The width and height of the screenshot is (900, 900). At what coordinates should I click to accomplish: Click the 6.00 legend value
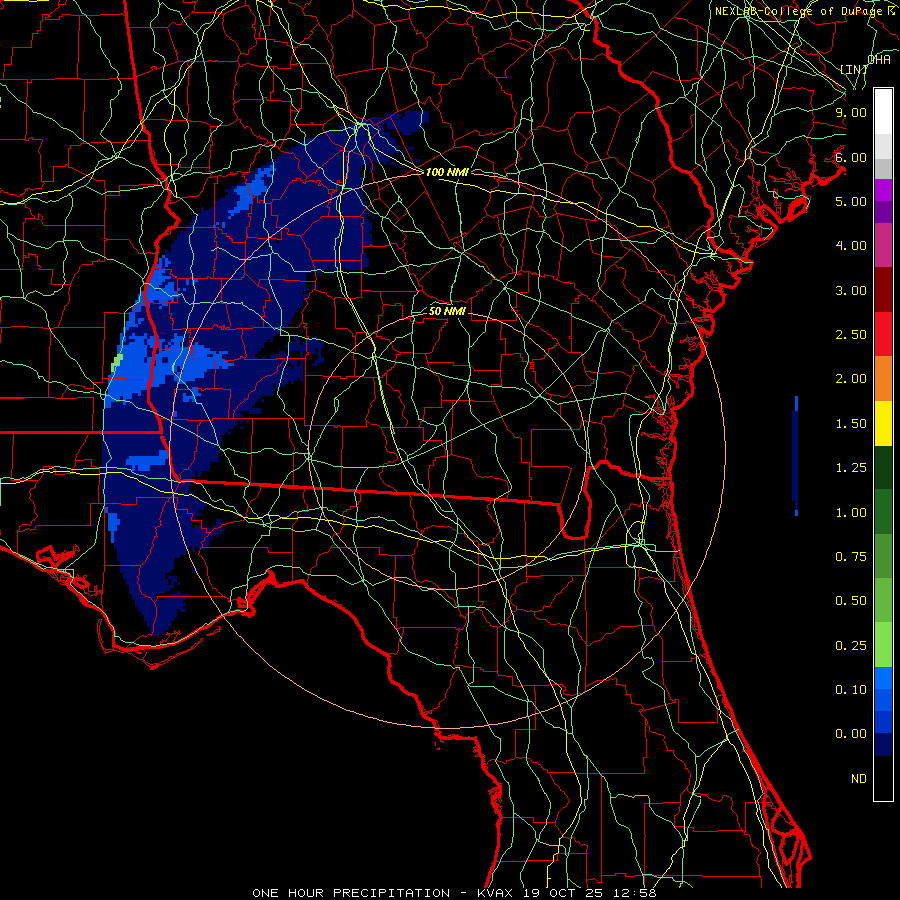click(x=851, y=157)
